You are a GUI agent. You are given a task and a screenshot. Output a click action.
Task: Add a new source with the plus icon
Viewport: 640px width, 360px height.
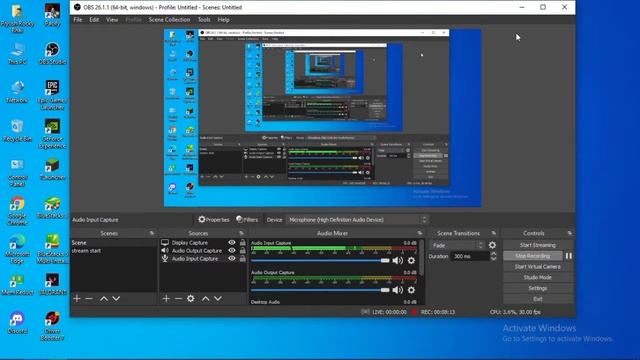[166, 299]
